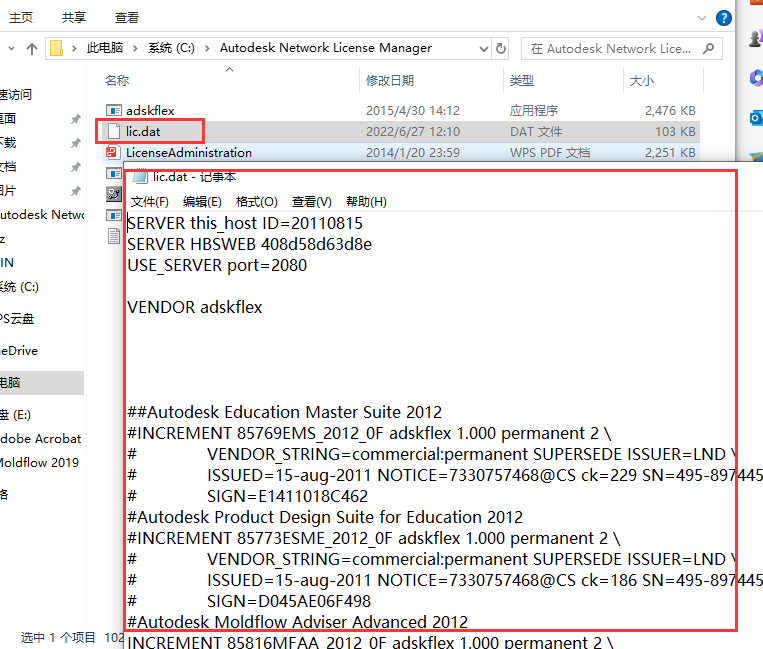Click Autodesk Network License Manager path segment
763x649 pixels.
tap(326, 48)
